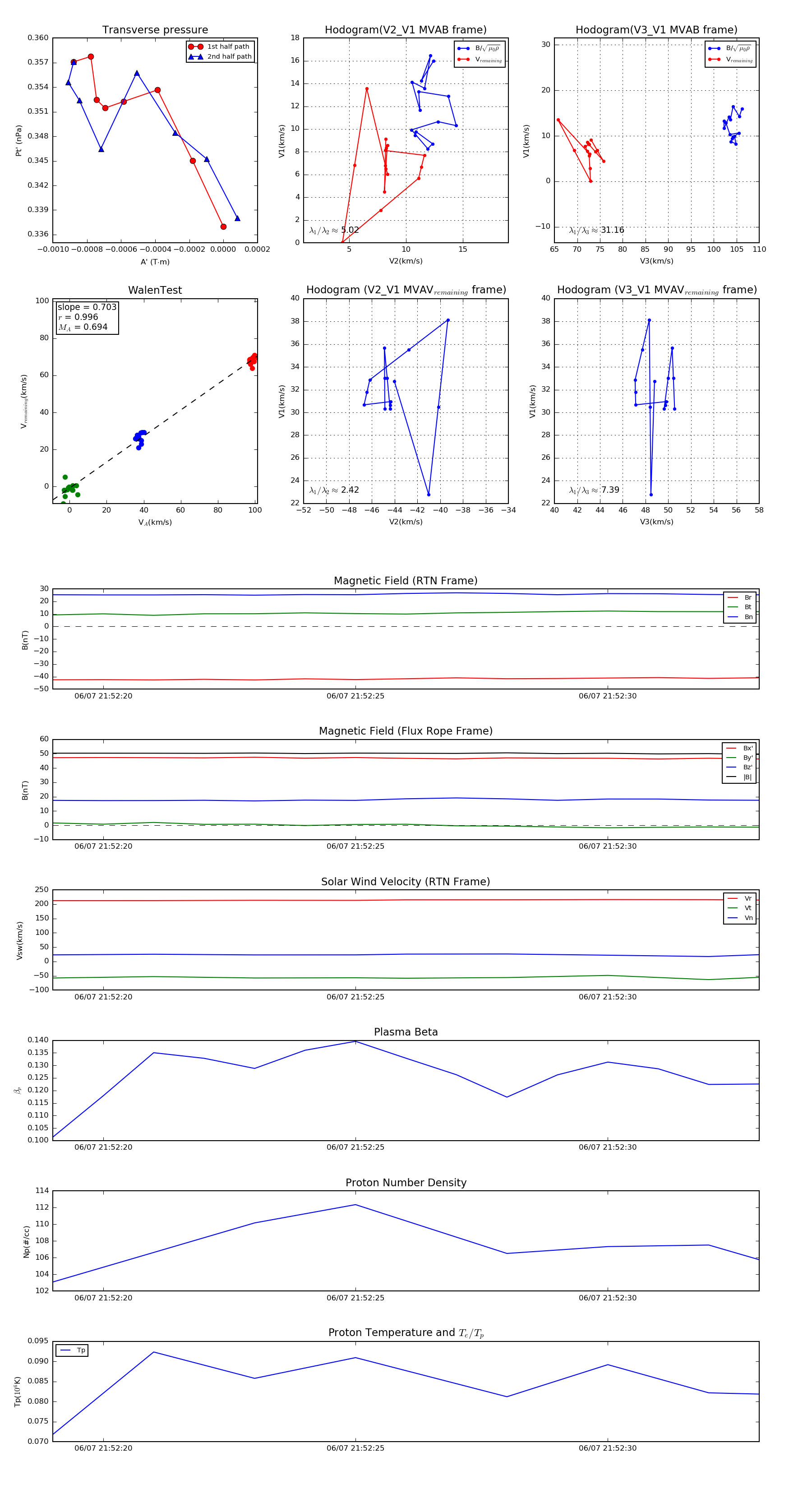This screenshot has width=812, height=1489.
Task: Click the V3_V1 MVAV remaining frame hodogram title
Action: pyautogui.click(x=656, y=290)
